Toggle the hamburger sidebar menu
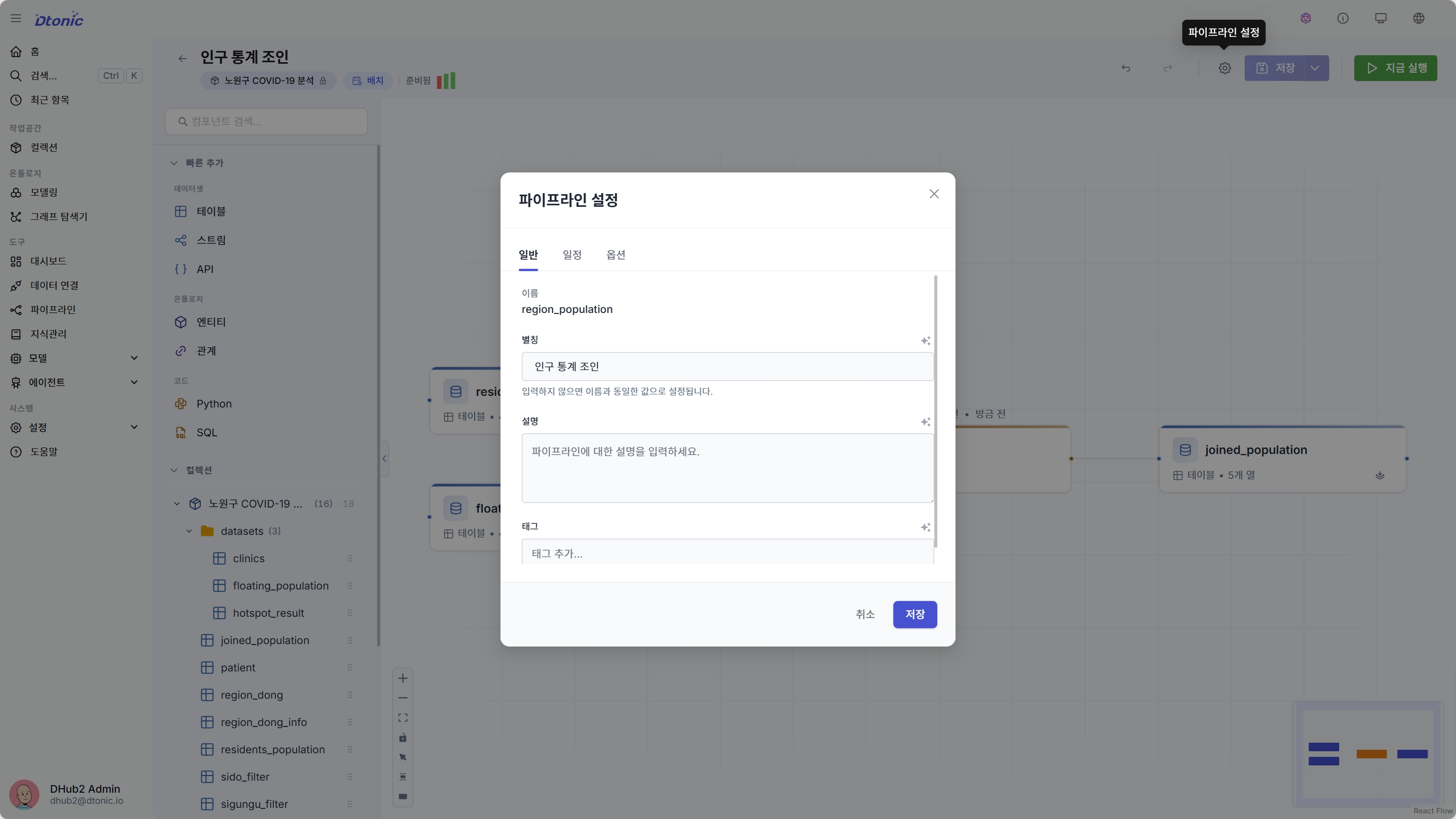 tap(16, 19)
